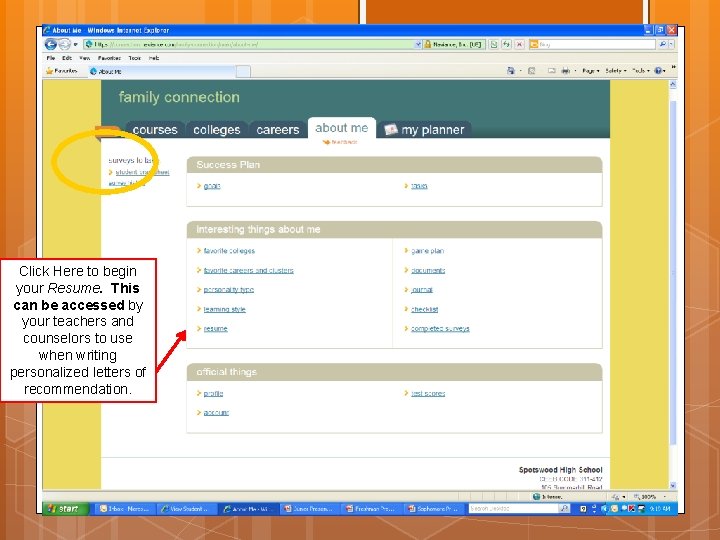This screenshot has height=540, width=720.
Task: Open the search provider dropdown arrow
Action: [671, 45]
